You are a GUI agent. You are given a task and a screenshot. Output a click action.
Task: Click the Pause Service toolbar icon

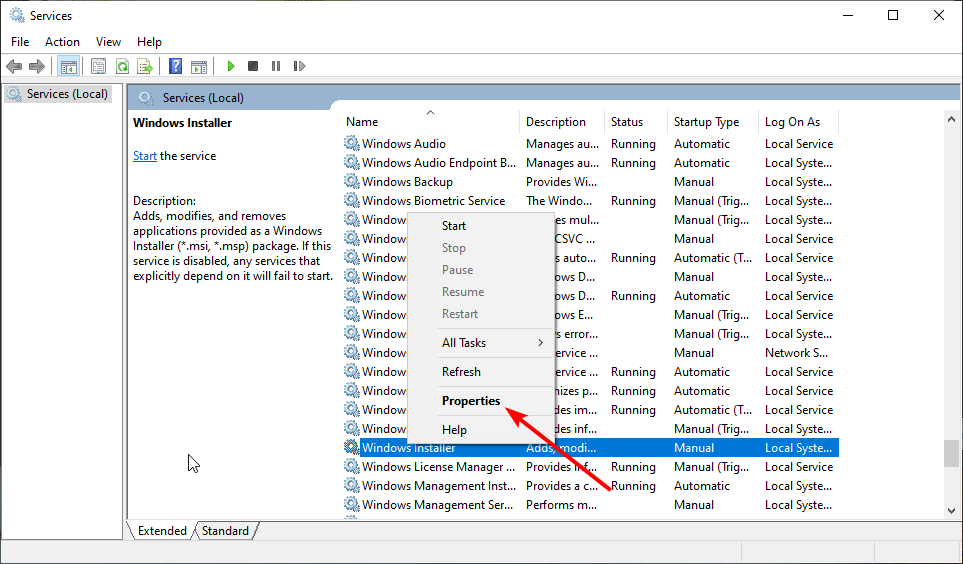tap(276, 67)
